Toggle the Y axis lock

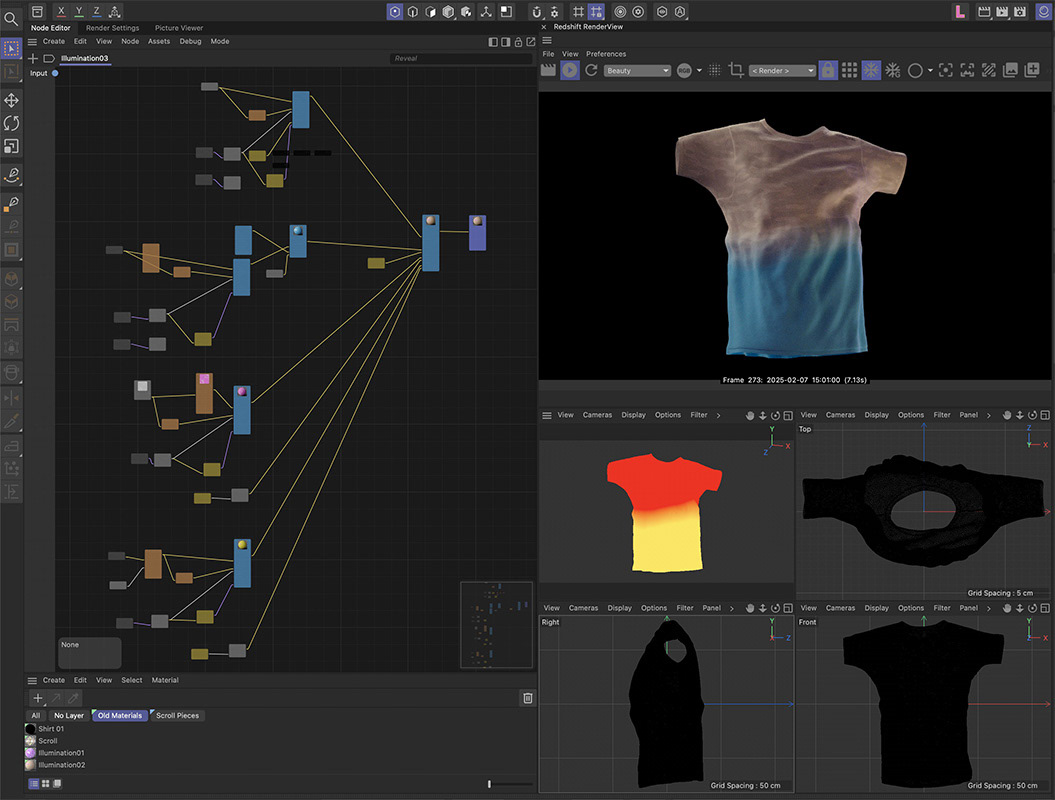[x=79, y=11]
